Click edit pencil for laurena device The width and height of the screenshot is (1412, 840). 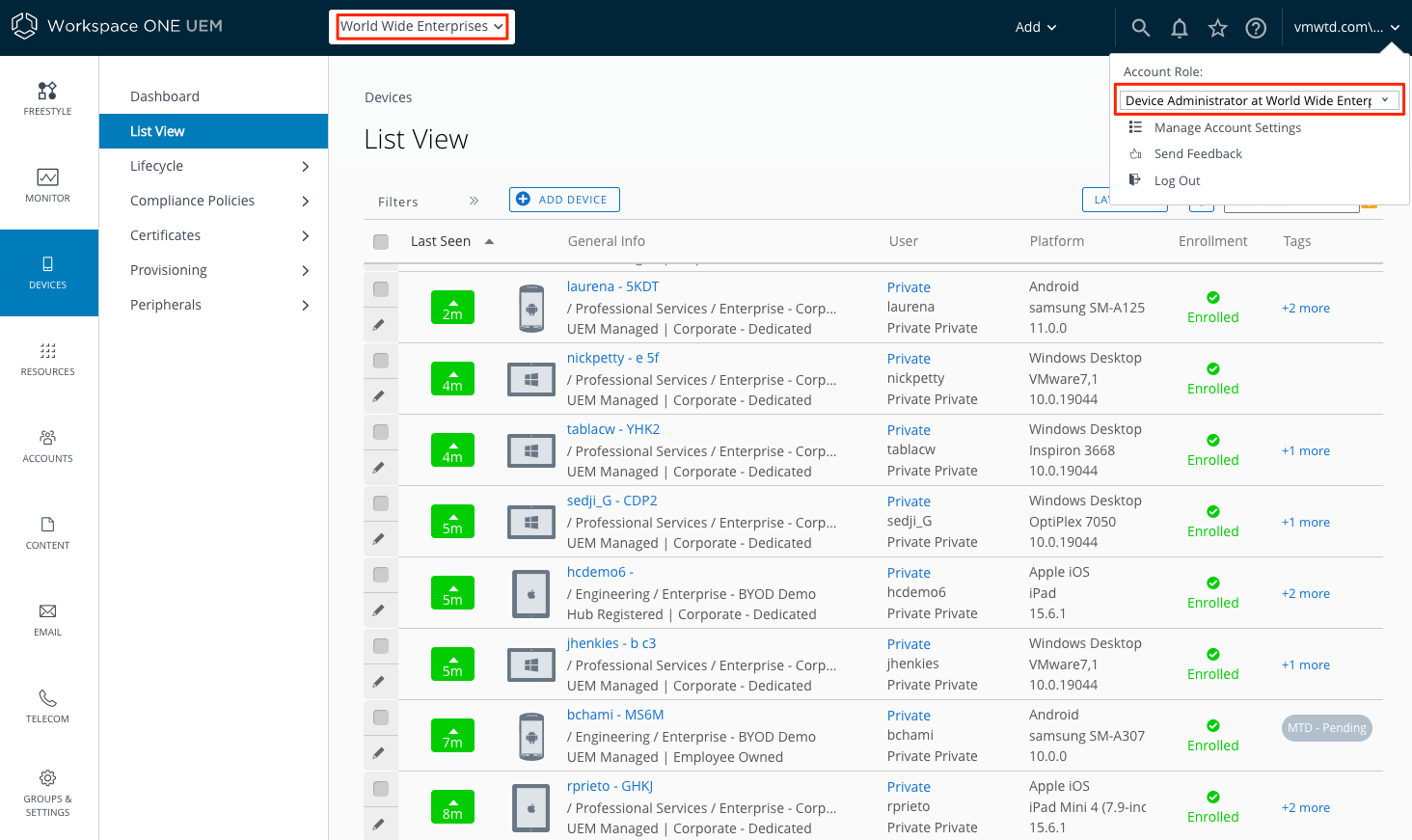[x=379, y=325]
